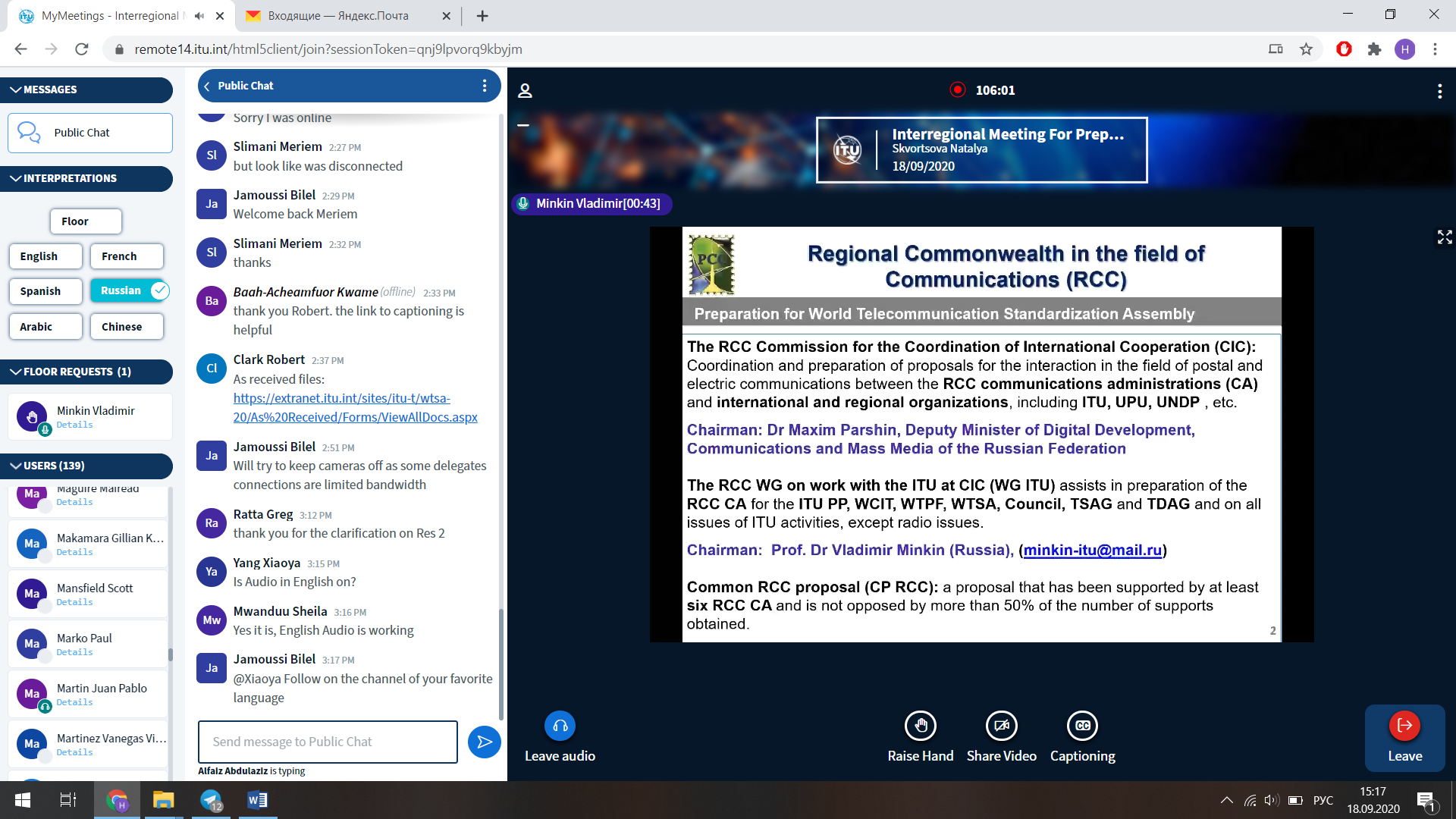Collapse the FLOOR REQUESTS section
This screenshot has height=819, width=1456.
coord(86,372)
